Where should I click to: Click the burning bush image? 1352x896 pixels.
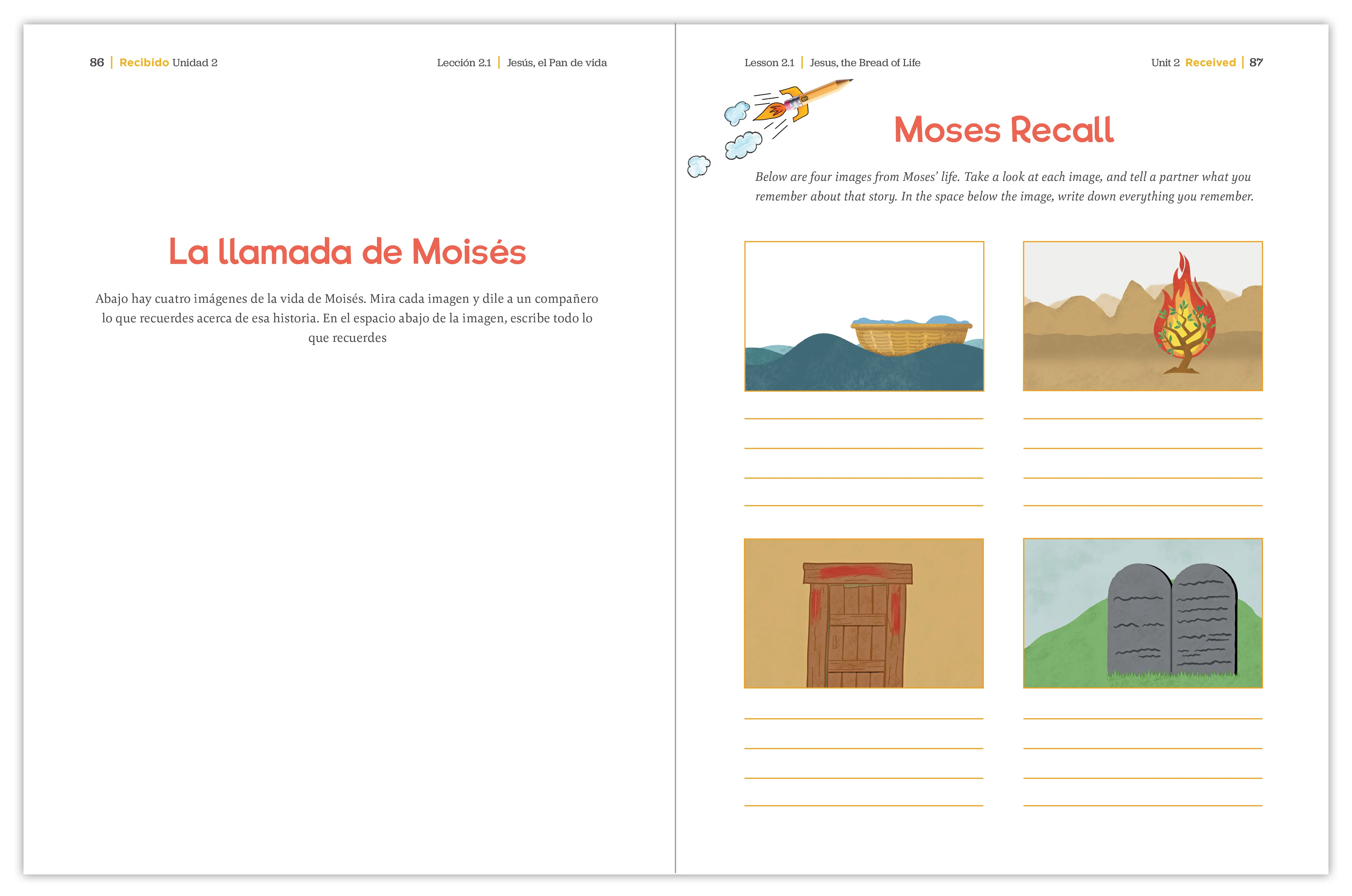[1143, 316]
